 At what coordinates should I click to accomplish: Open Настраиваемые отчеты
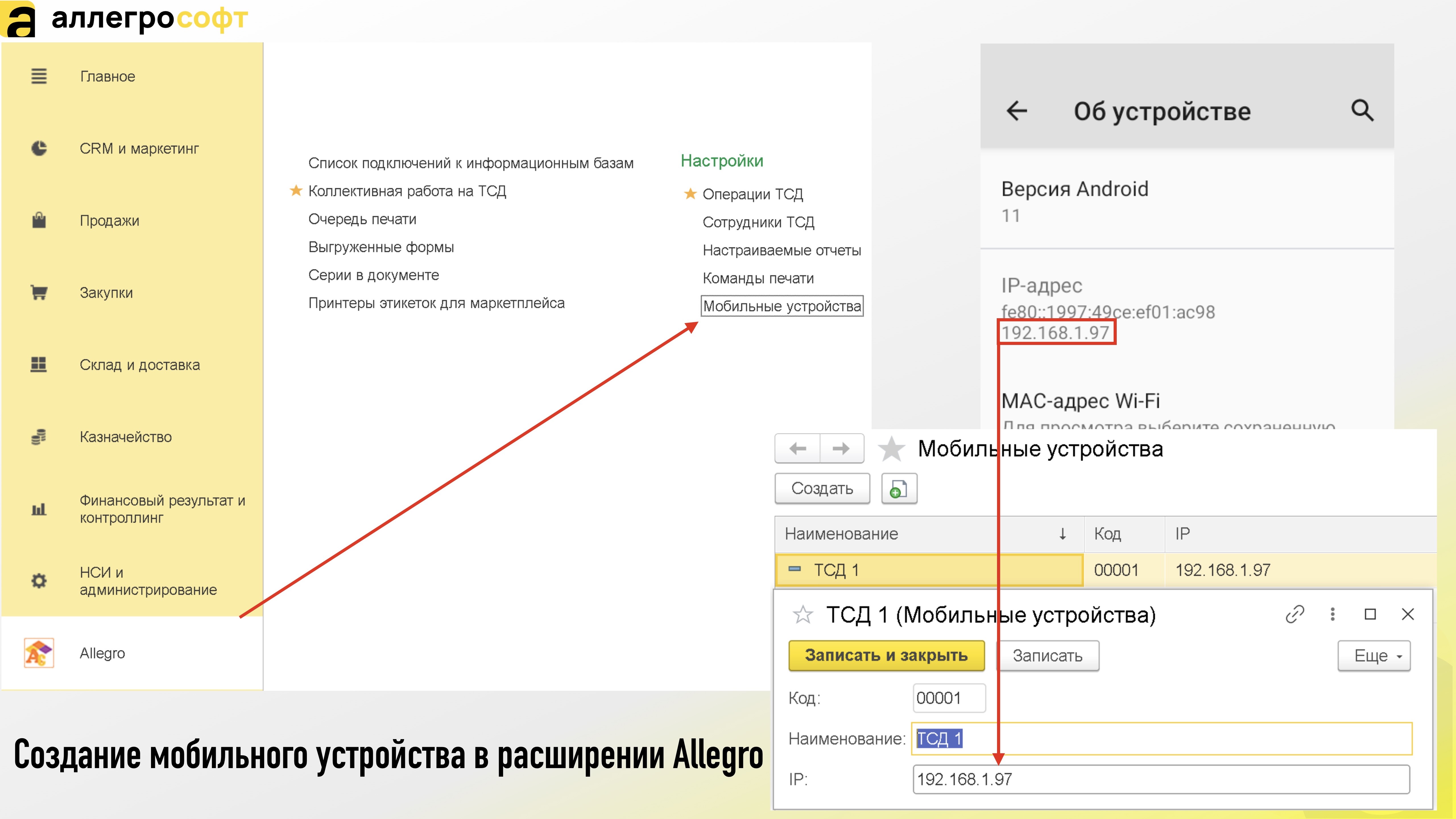782,250
